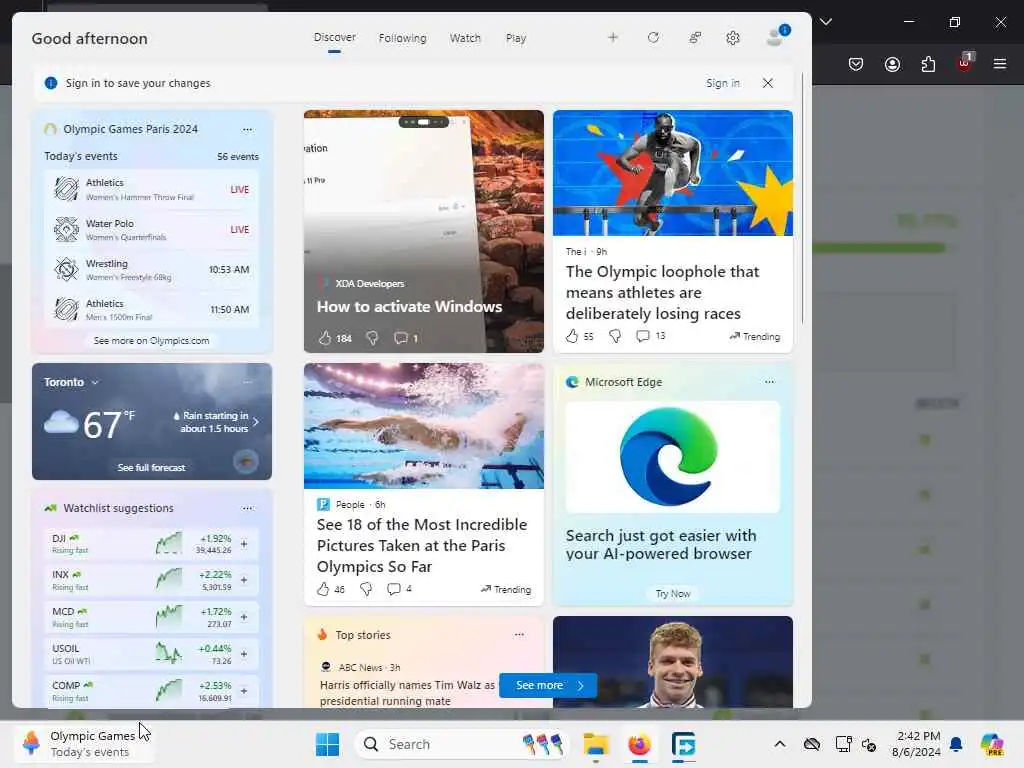Screen dimensions: 1024x768
Task: Like the Olympic loophole article
Action: tap(572, 336)
